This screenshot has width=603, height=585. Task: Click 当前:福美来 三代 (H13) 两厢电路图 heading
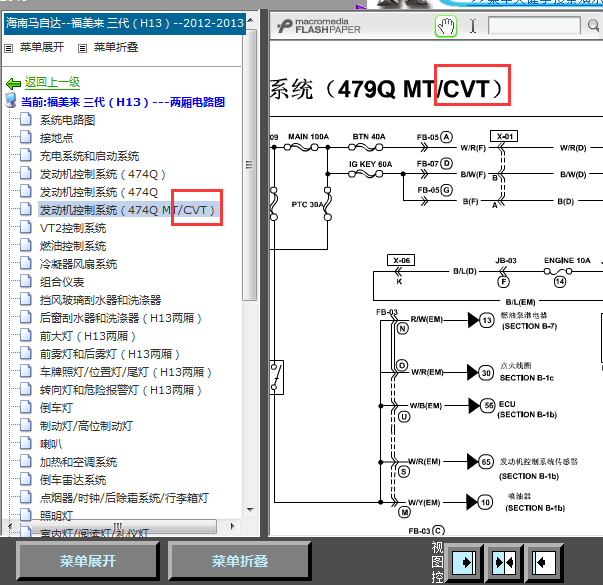[x=123, y=102]
